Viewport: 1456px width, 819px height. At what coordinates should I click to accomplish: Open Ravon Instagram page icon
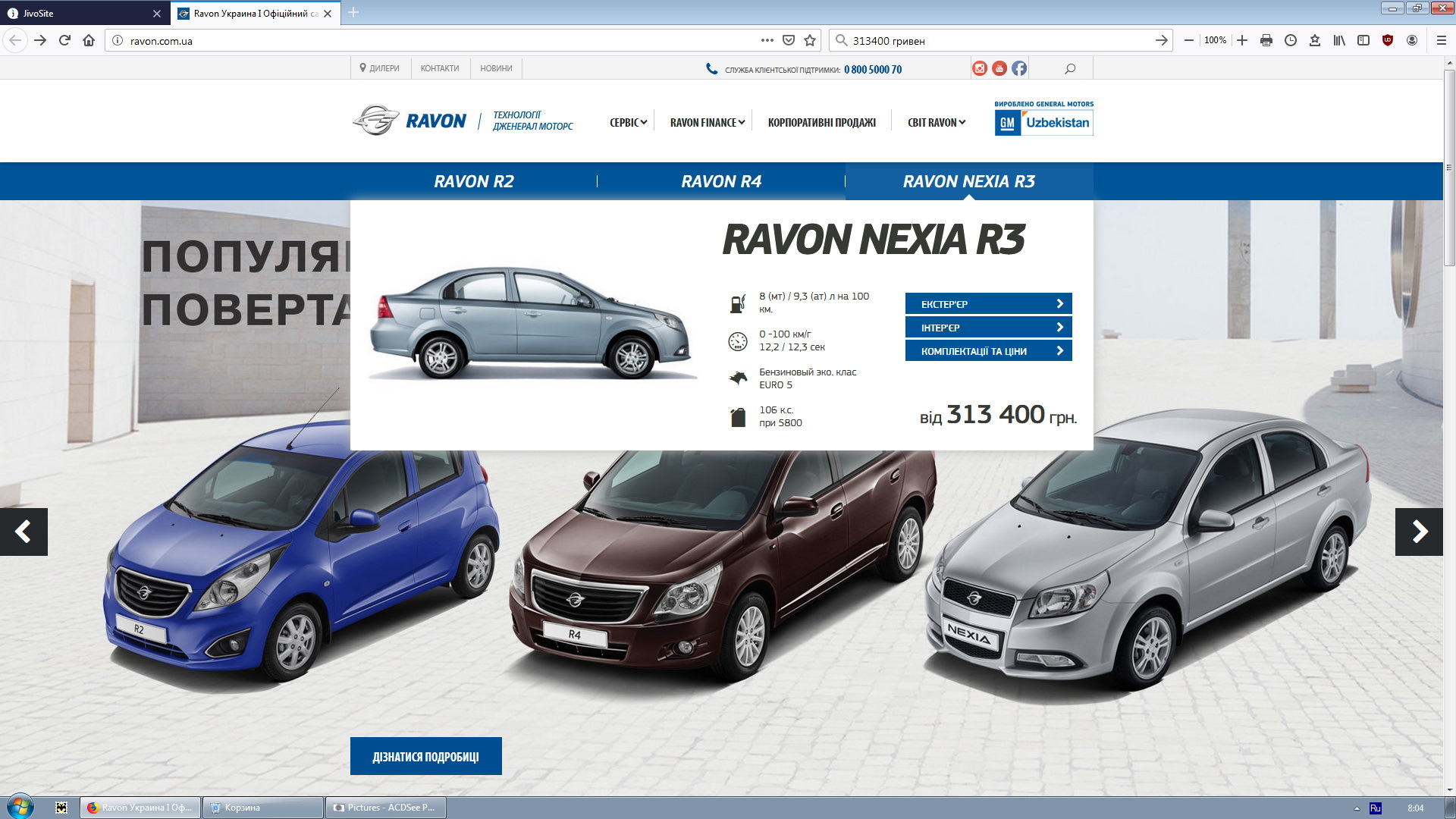tap(980, 68)
